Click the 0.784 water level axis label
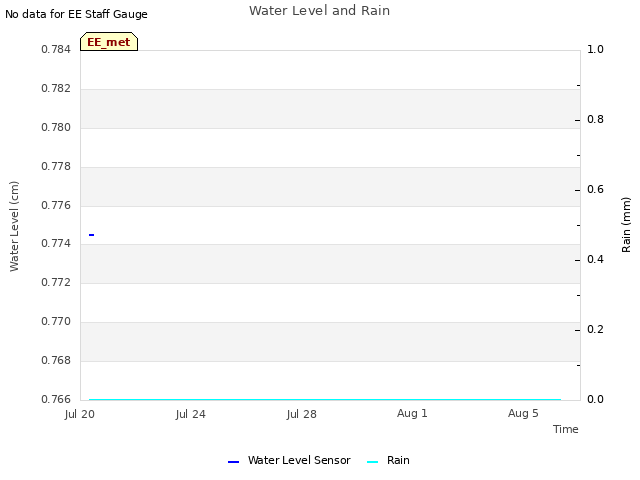This screenshot has height=480, width=640. tap(56, 49)
